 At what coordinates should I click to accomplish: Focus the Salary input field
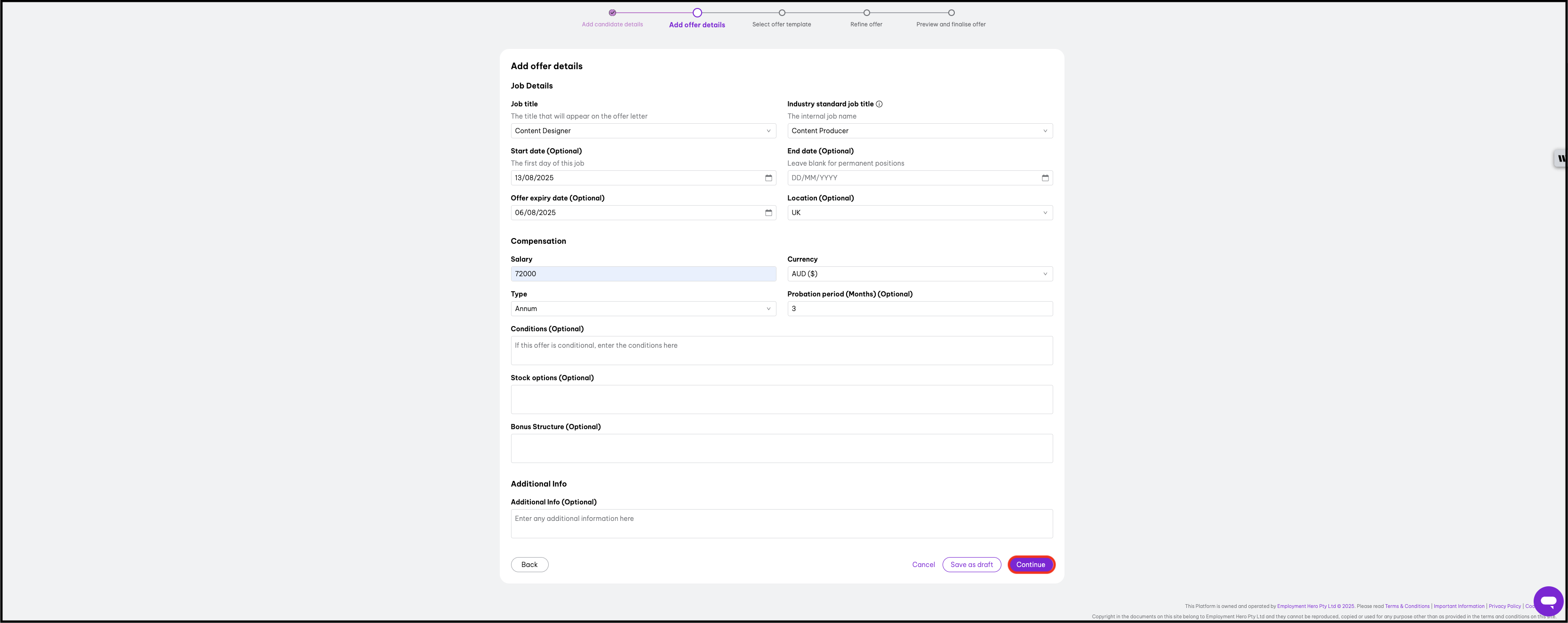point(643,274)
